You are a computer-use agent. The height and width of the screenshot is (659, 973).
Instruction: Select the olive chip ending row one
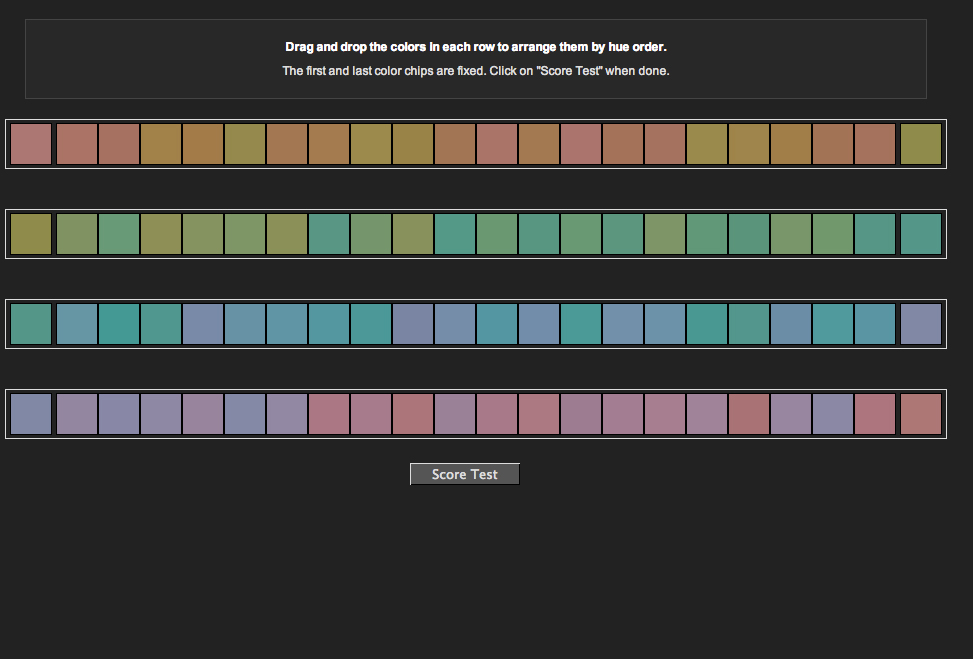[922, 143]
